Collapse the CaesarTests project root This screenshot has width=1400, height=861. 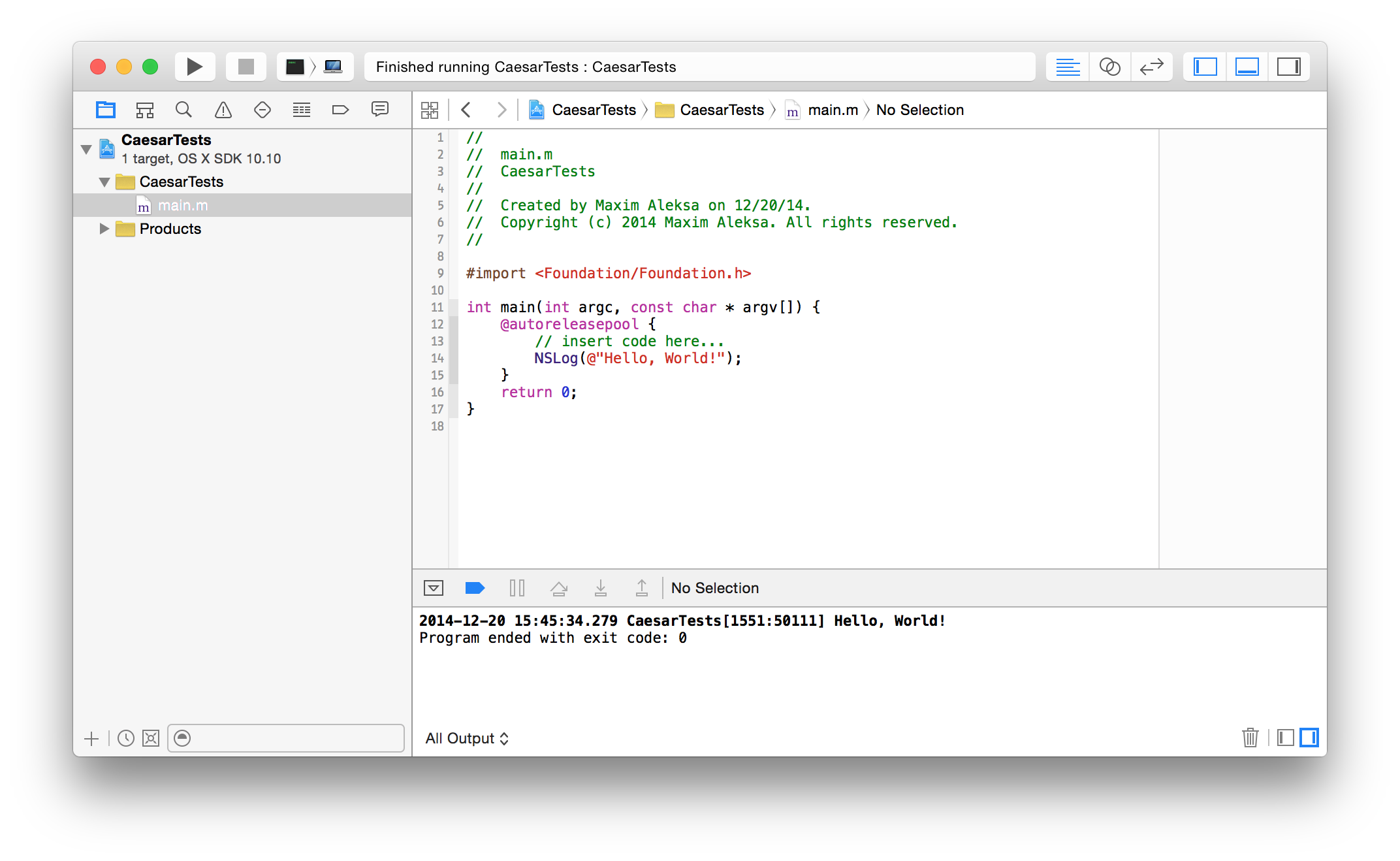[x=86, y=149]
